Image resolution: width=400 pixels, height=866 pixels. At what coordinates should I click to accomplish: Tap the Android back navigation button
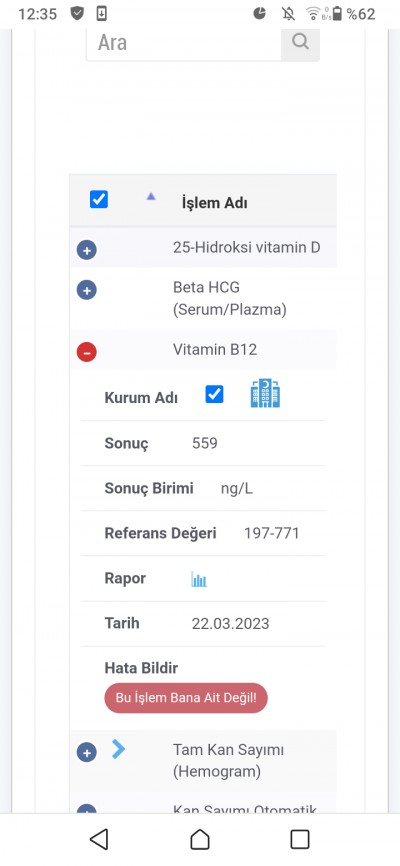click(99, 839)
